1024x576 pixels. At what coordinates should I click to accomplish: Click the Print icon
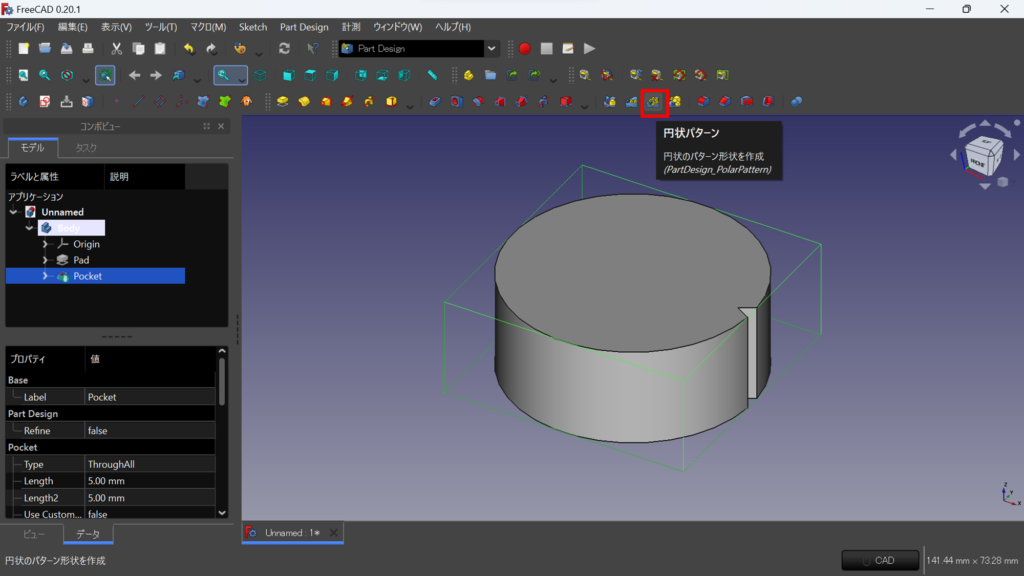pos(88,48)
